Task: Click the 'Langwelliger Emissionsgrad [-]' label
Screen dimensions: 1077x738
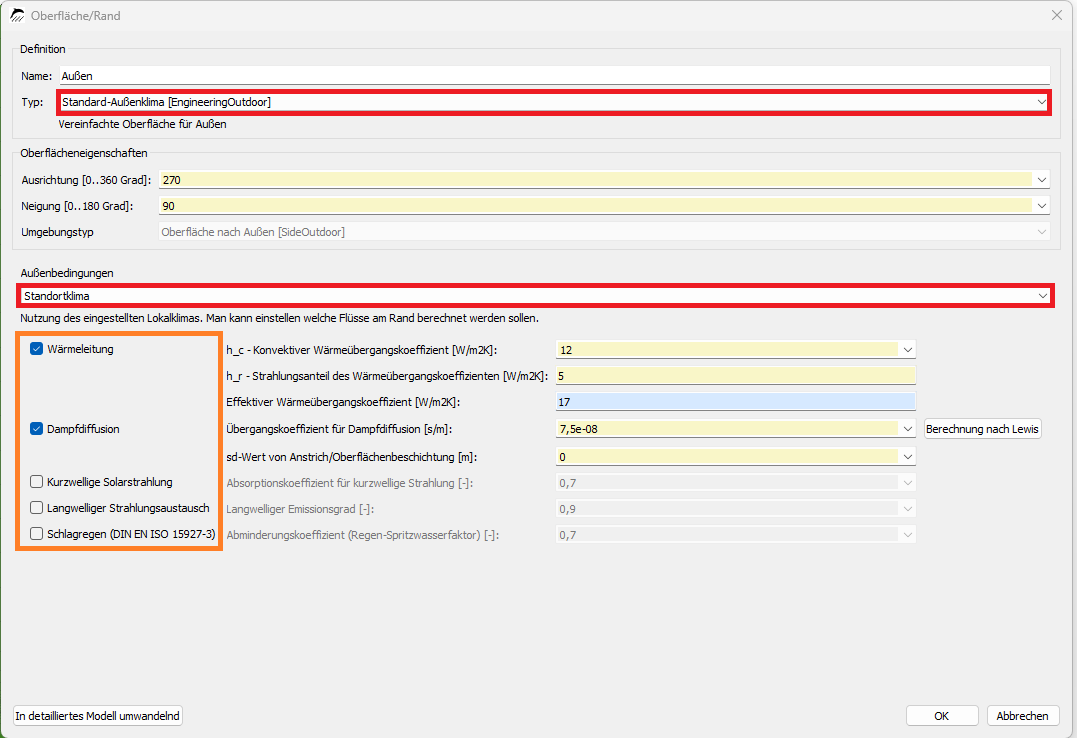Action: (x=300, y=509)
